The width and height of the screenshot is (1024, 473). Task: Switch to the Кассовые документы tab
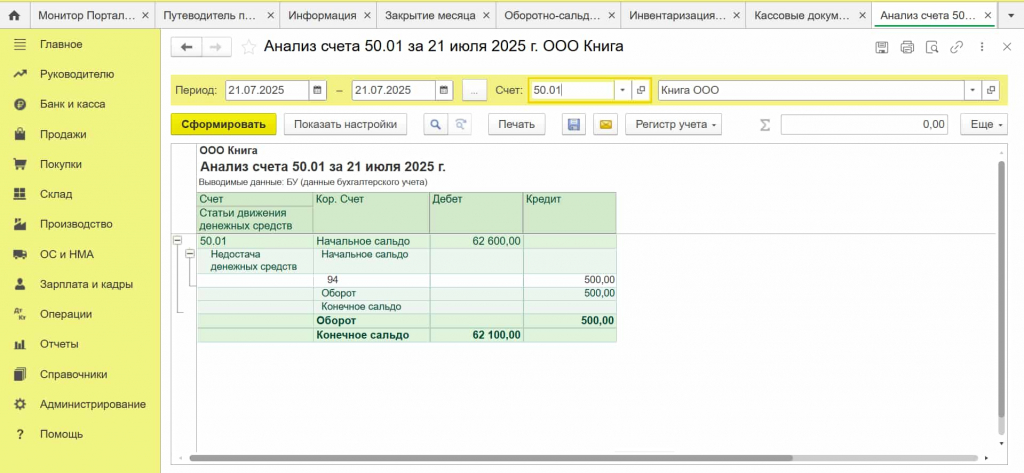point(809,14)
